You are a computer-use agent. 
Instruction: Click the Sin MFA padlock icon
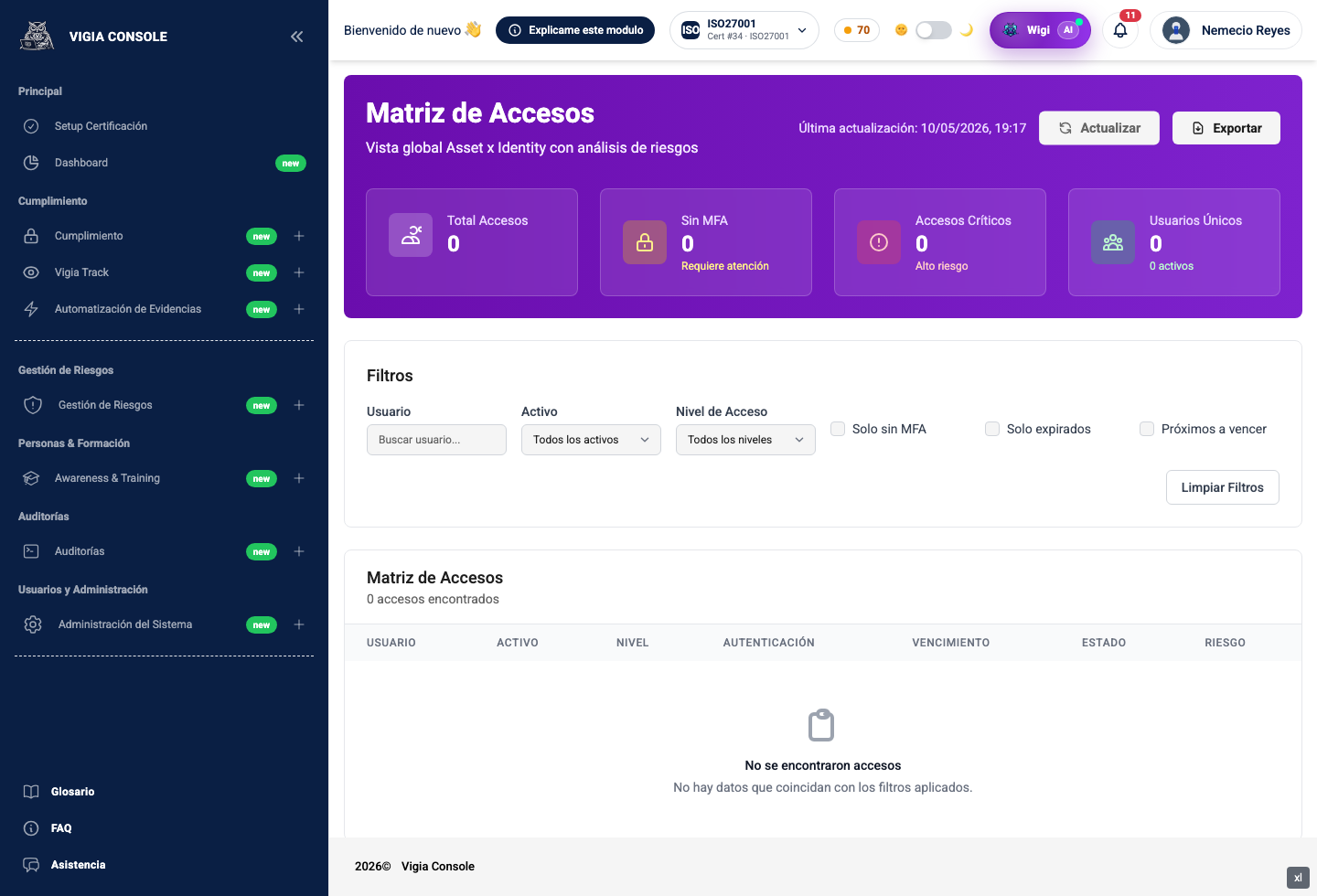[645, 242]
